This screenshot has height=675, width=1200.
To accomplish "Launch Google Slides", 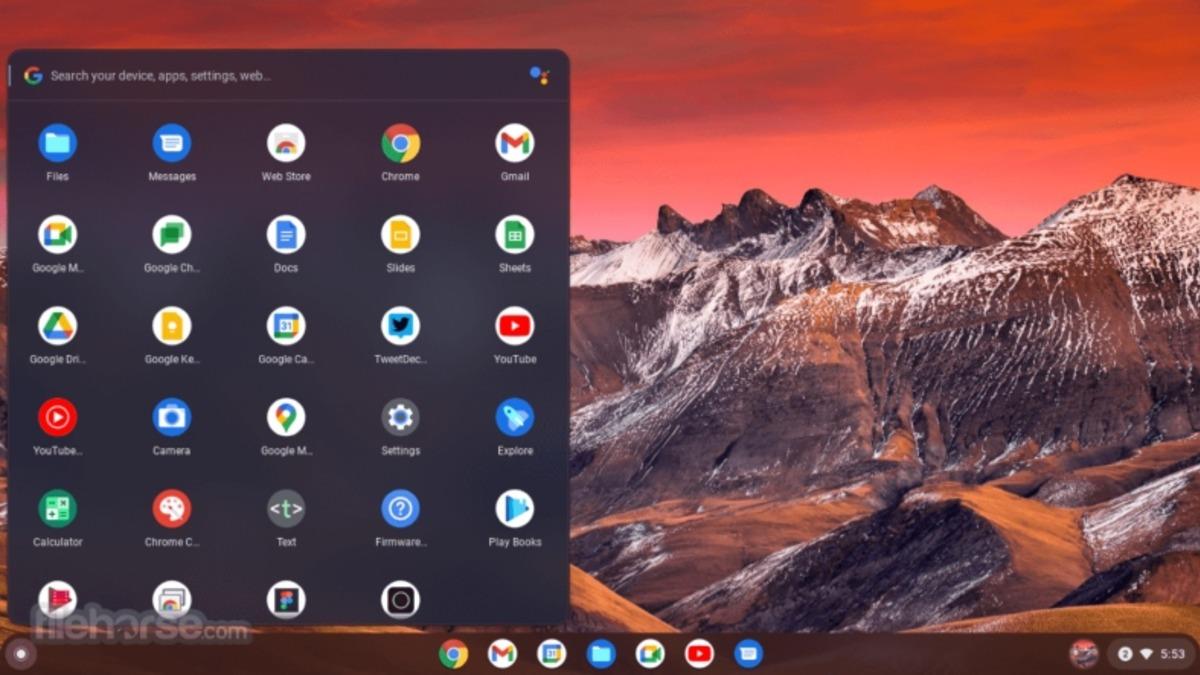I will [x=400, y=234].
